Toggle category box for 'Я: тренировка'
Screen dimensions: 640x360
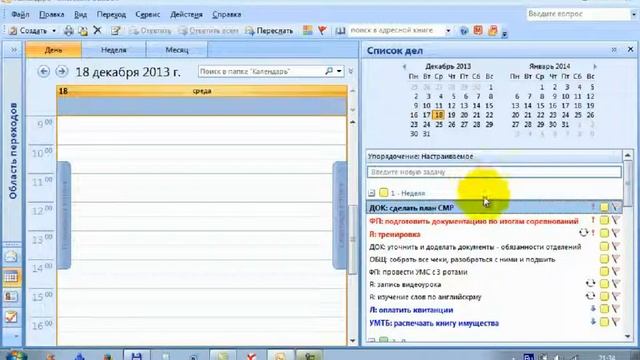[x=604, y=233]
